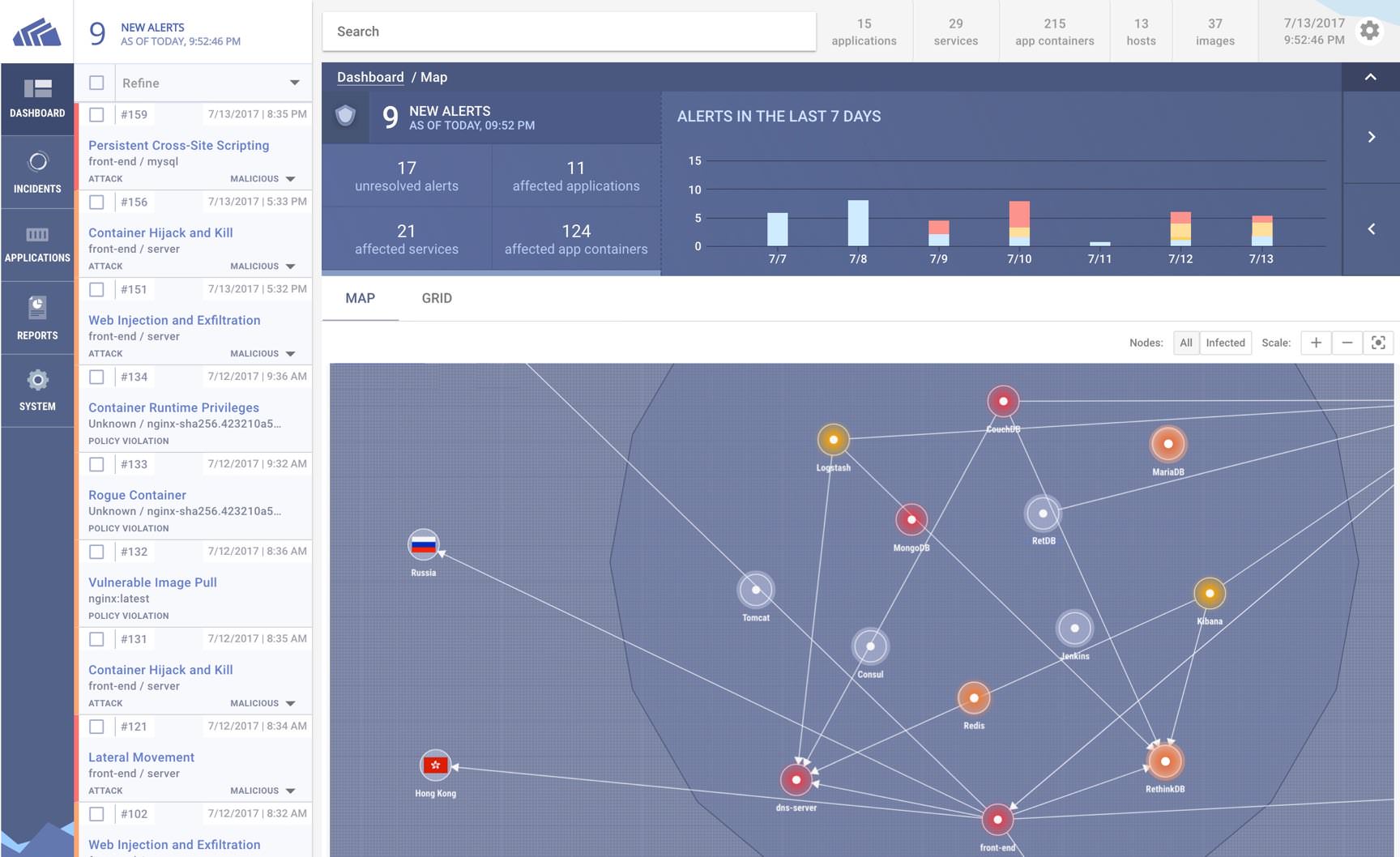Open the Reports sidebar section

pos(37,318)
